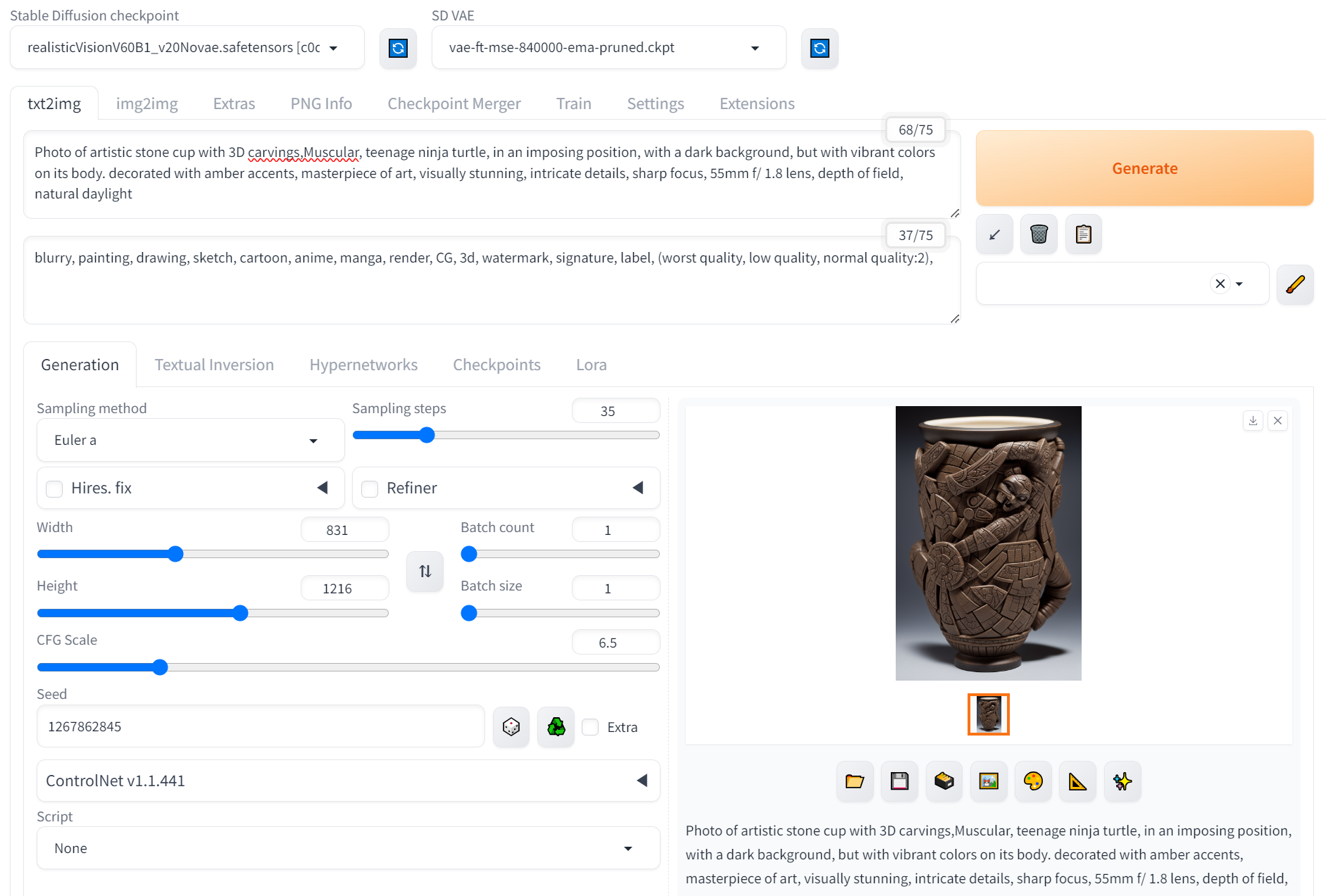
Task: Show the Textual Inversion tab
Action: [x=214, y=365]
